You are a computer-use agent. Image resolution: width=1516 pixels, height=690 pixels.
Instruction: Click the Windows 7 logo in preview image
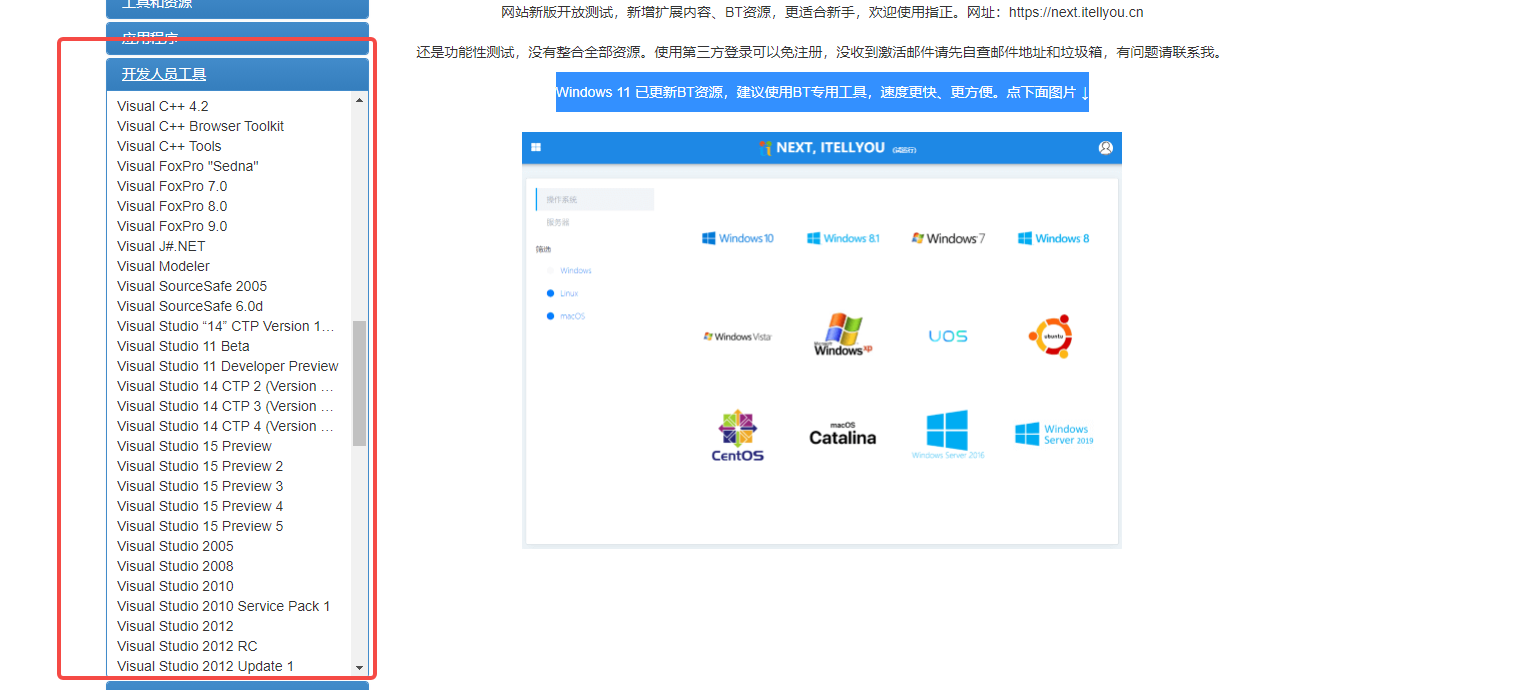949,238
